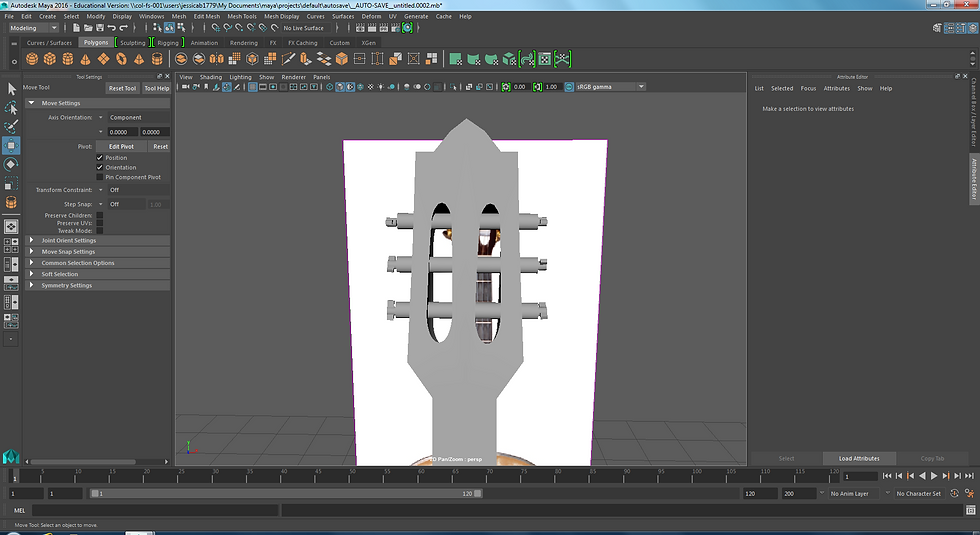The height and width of the screenshot is (535, 980).
Task: Click the Load Attributes button
Action: coord(859,458)
